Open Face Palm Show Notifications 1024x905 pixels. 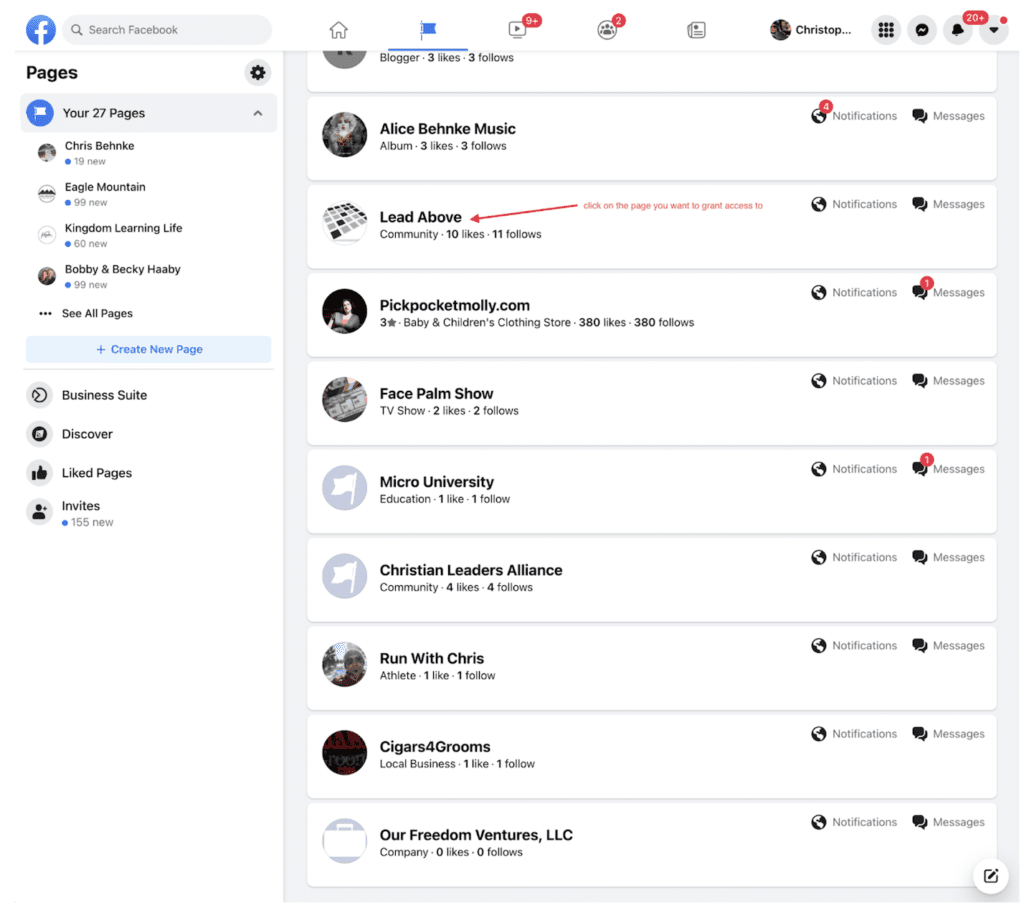pos(854,380)
